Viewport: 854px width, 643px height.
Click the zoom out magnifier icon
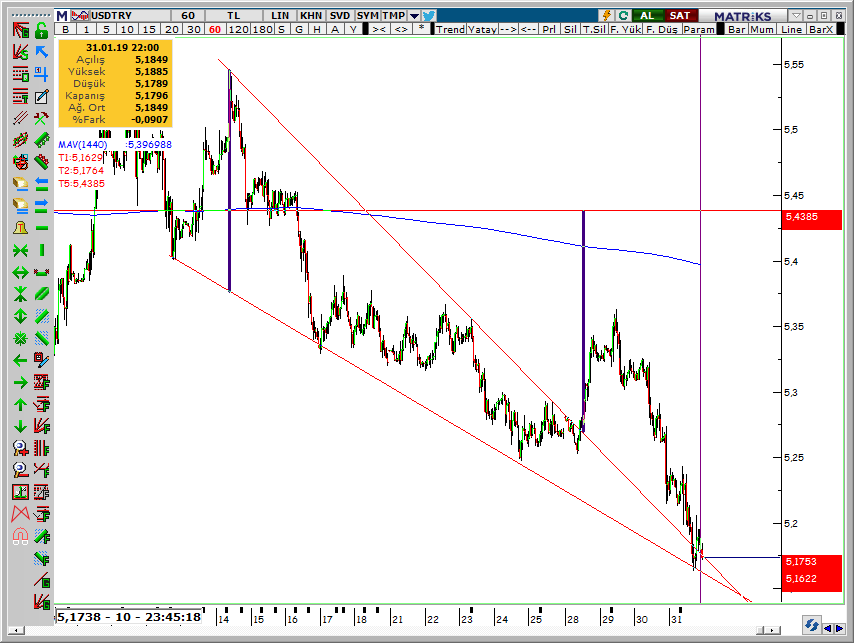click(x=20, y=470)
